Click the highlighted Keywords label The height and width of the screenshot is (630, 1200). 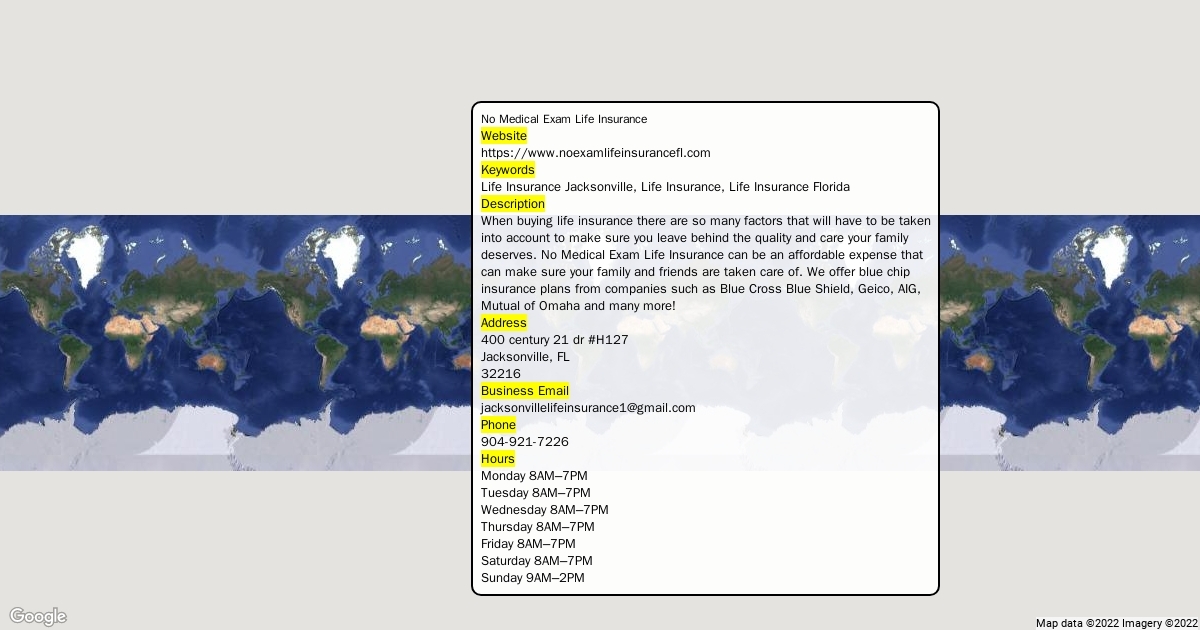507,170
